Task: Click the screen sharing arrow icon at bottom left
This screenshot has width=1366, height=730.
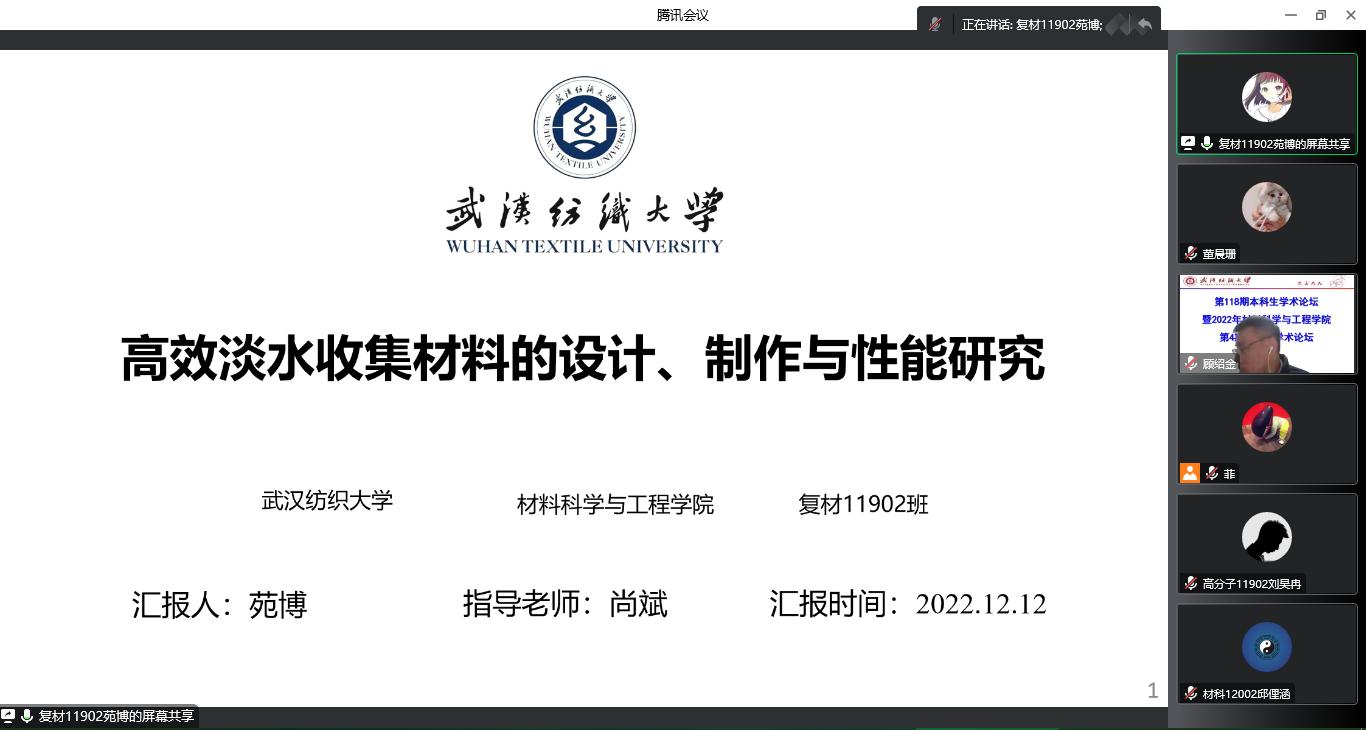Action: tap(9, 716)
